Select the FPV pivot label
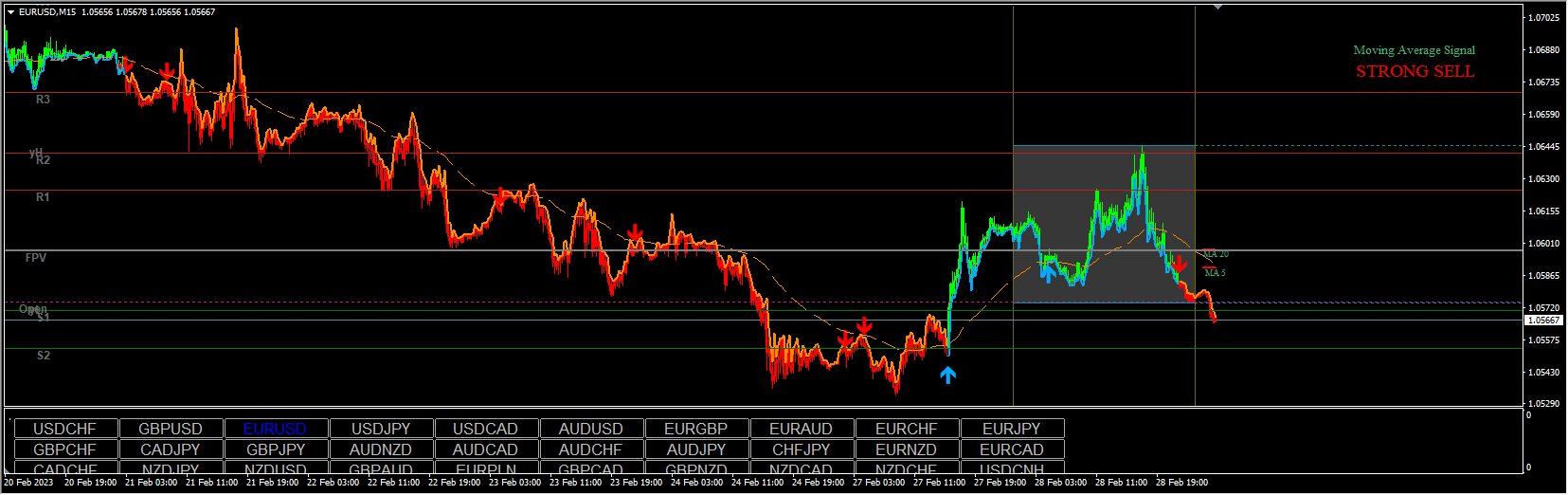Viewport: 1568px width, 495px height. click(35, 258)
